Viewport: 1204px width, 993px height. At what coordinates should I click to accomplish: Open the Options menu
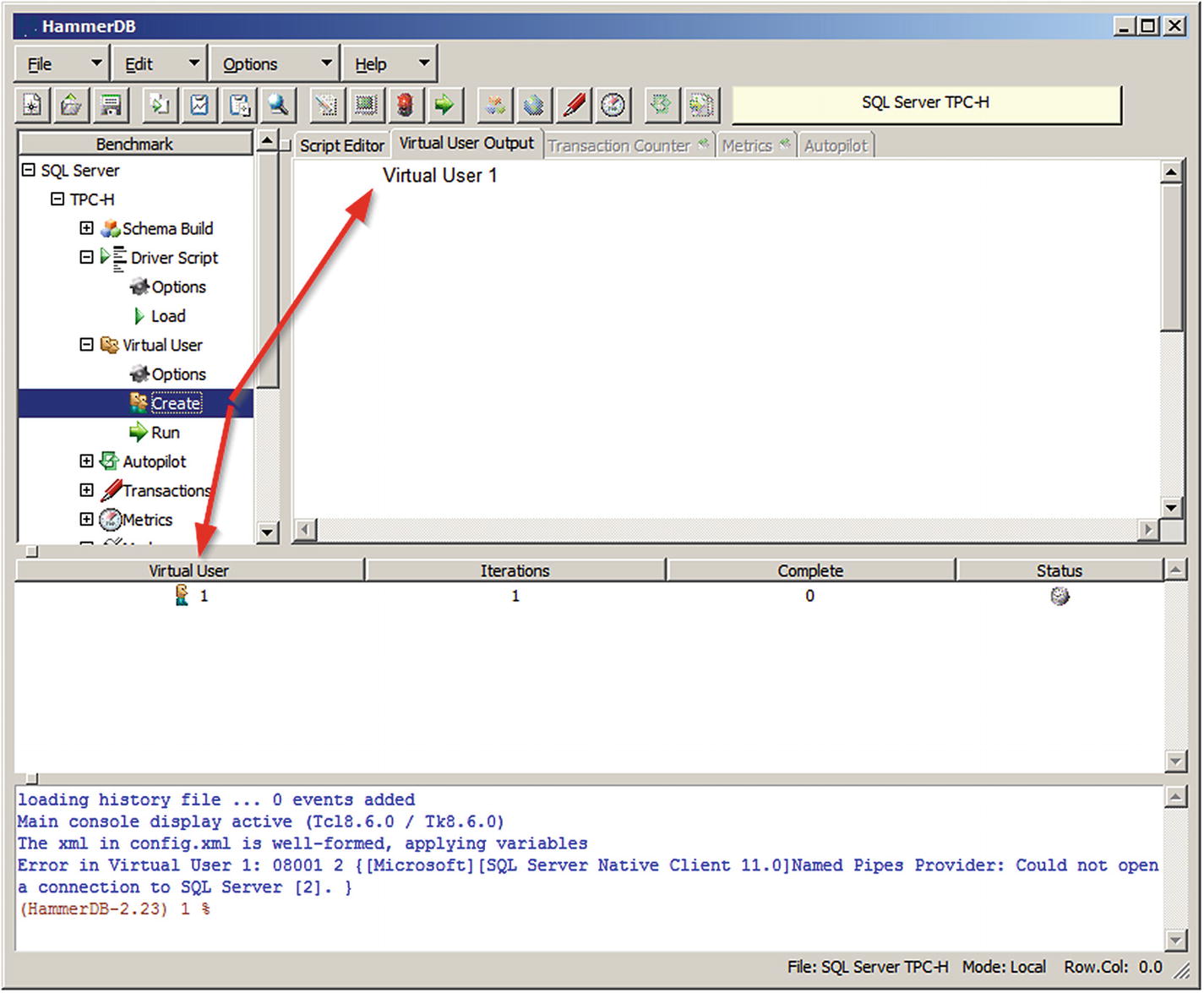click(x=274, y=63)
